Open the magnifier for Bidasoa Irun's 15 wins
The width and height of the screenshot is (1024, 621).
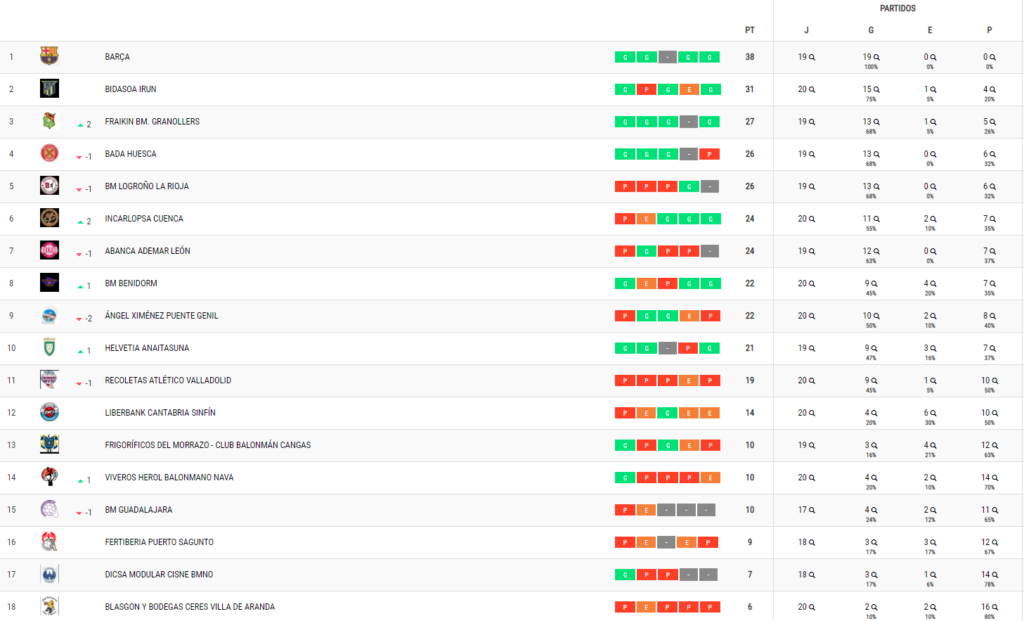[876, 89]
